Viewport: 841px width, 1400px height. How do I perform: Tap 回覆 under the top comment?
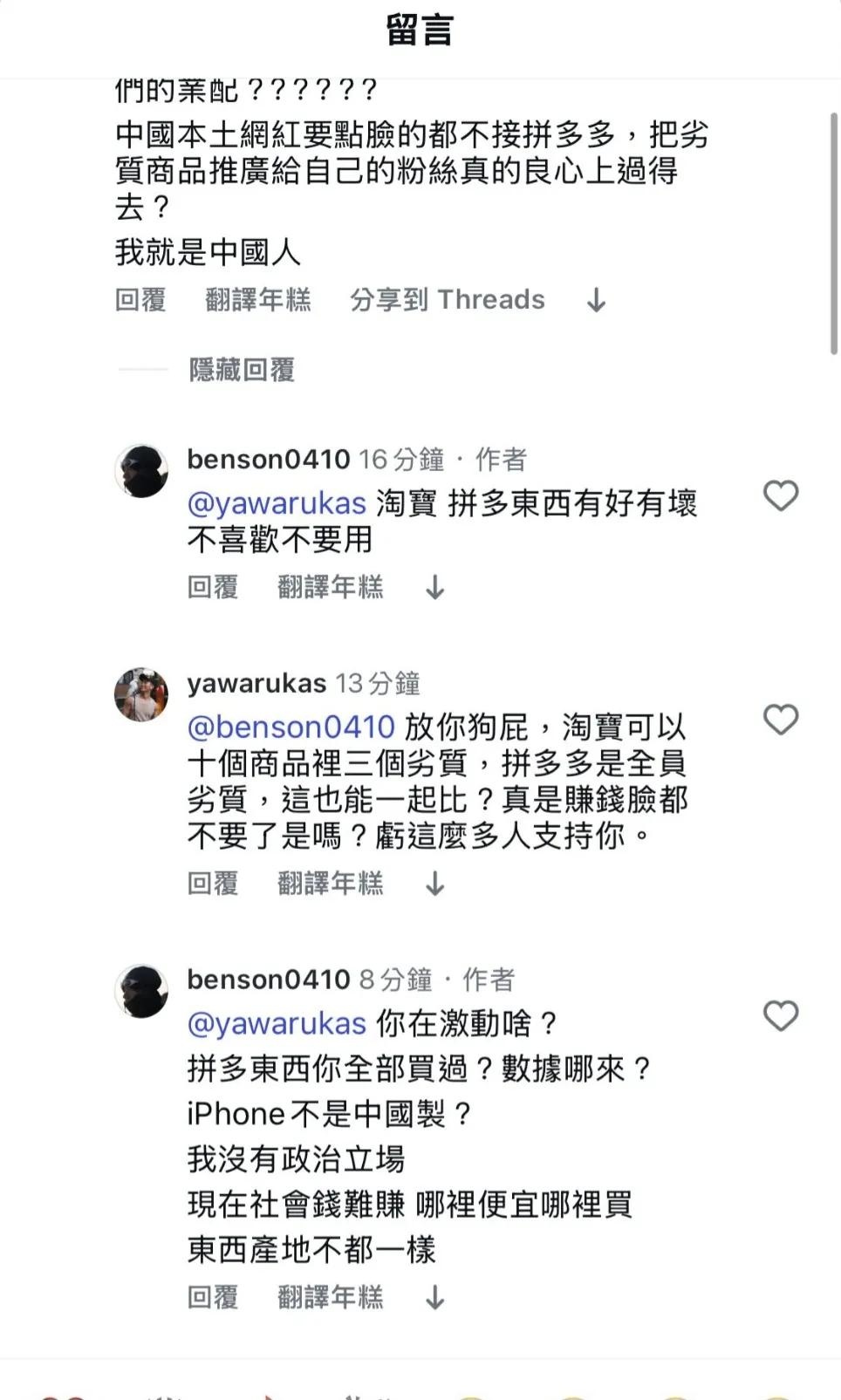(140, 300)
